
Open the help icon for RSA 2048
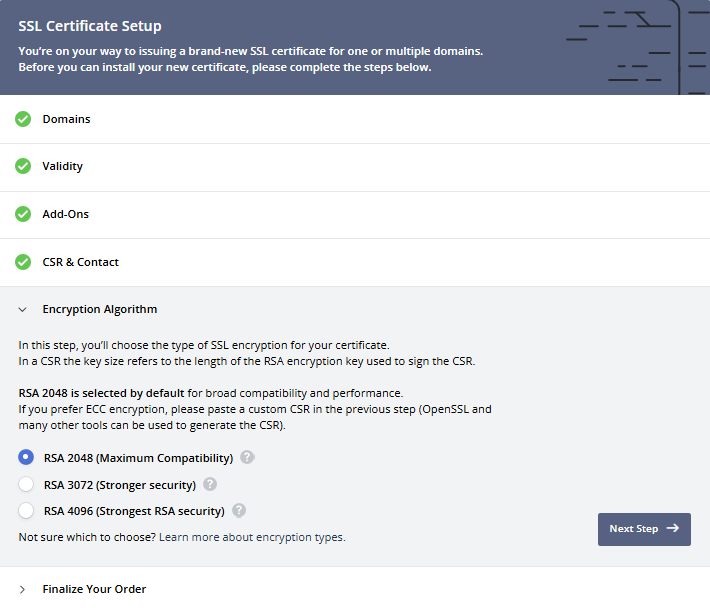pyautogui.click(x=247, y=458)
